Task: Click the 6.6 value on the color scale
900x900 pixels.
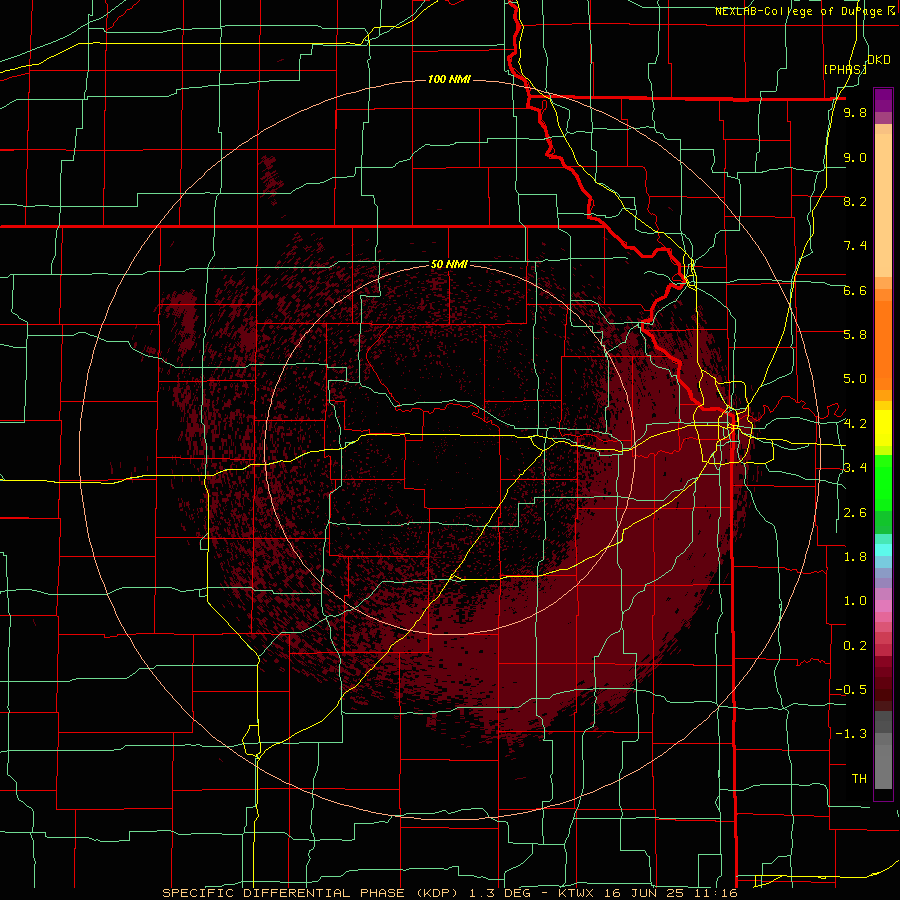Action: [x=855, y=290]
